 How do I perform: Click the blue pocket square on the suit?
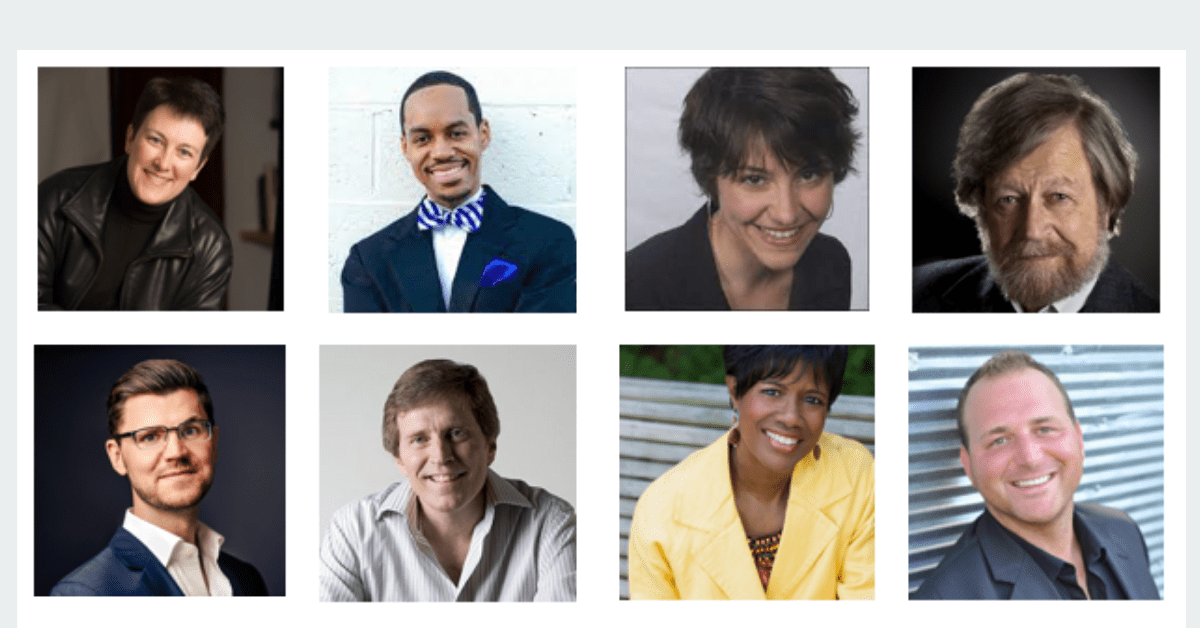(497, 272)
